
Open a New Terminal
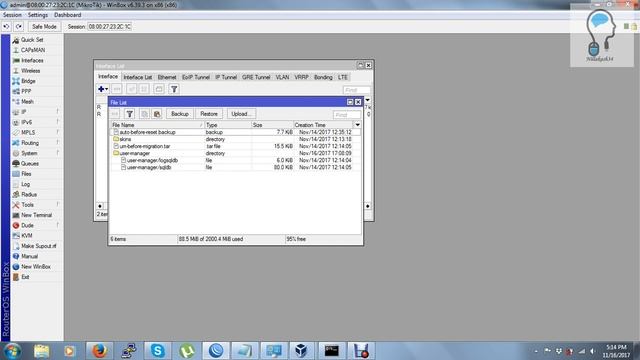click(36, 215)
